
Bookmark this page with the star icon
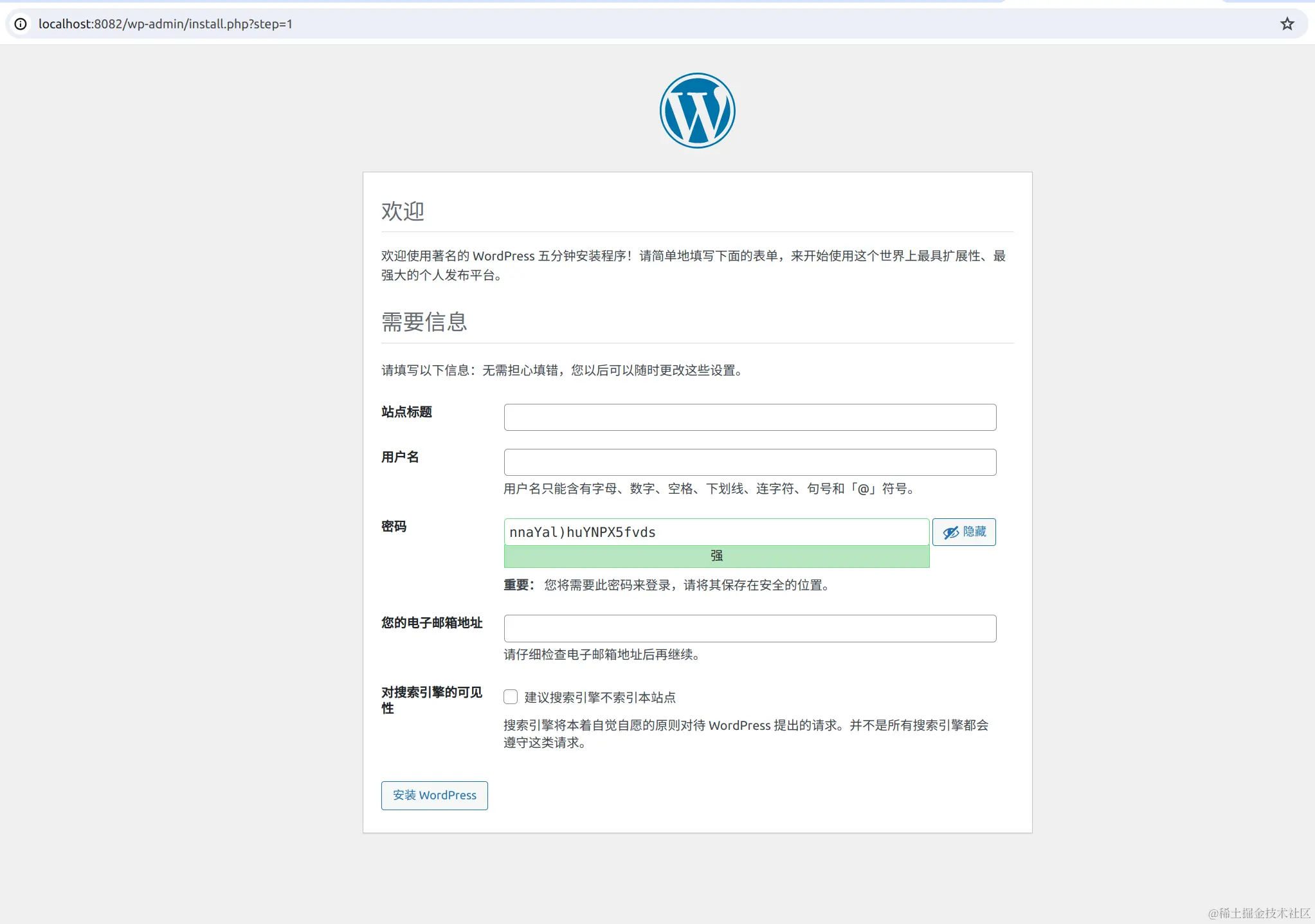tap(1287, 24)
